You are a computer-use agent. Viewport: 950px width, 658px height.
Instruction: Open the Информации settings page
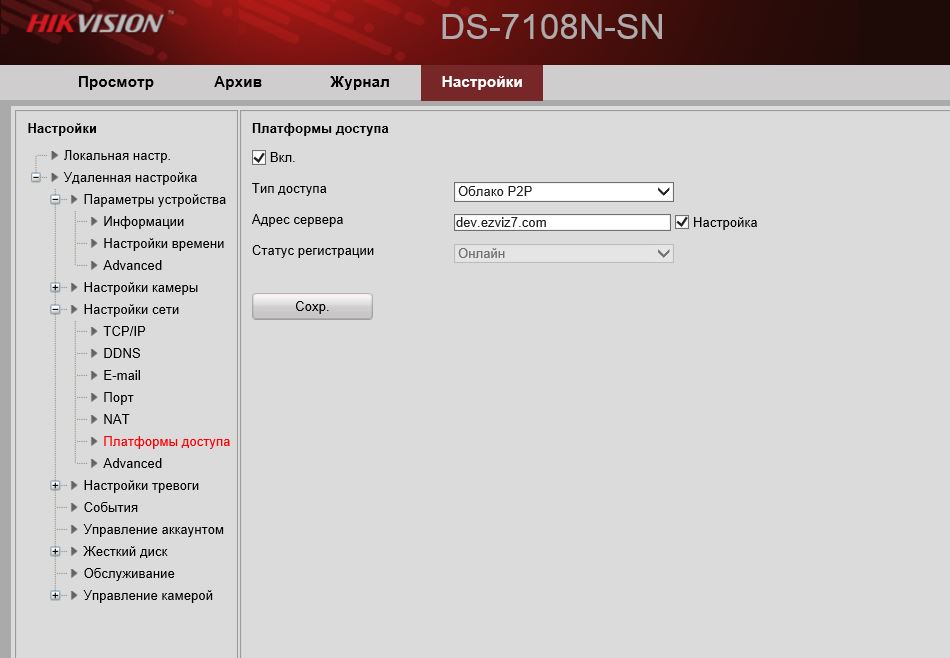click(x=144, y=222)
